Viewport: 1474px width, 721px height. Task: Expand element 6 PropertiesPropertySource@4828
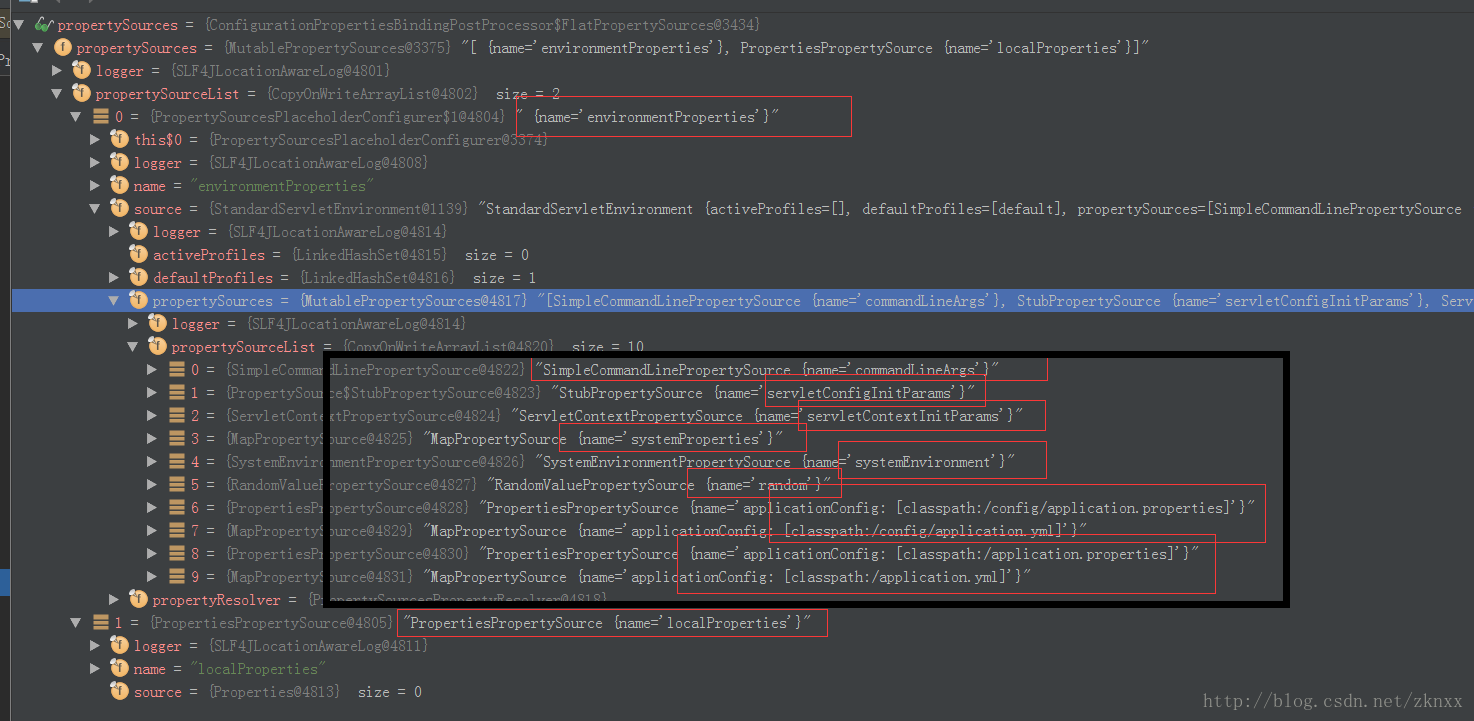[x=152, y=507]
